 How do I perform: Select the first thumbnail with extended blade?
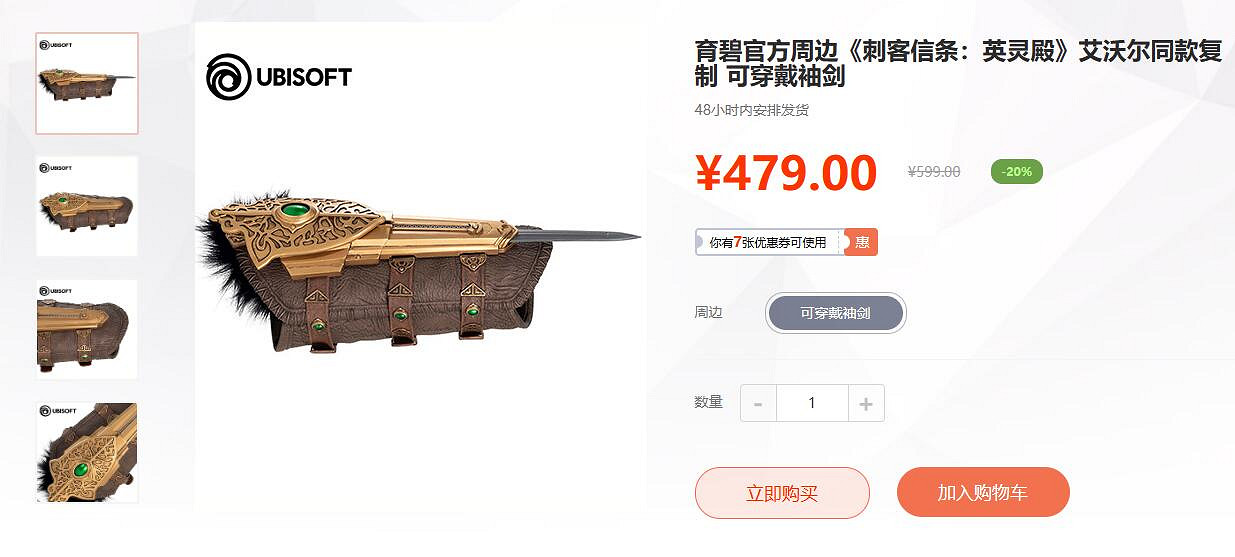click(x=87, y=83)
